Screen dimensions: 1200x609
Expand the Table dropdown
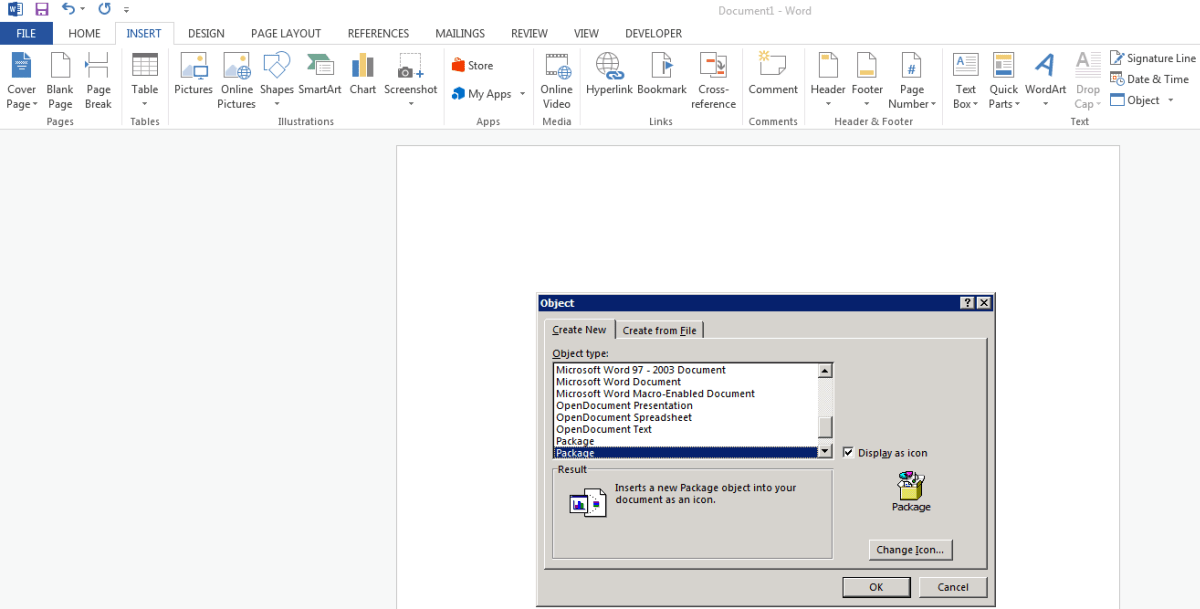[x=145, y=103]
